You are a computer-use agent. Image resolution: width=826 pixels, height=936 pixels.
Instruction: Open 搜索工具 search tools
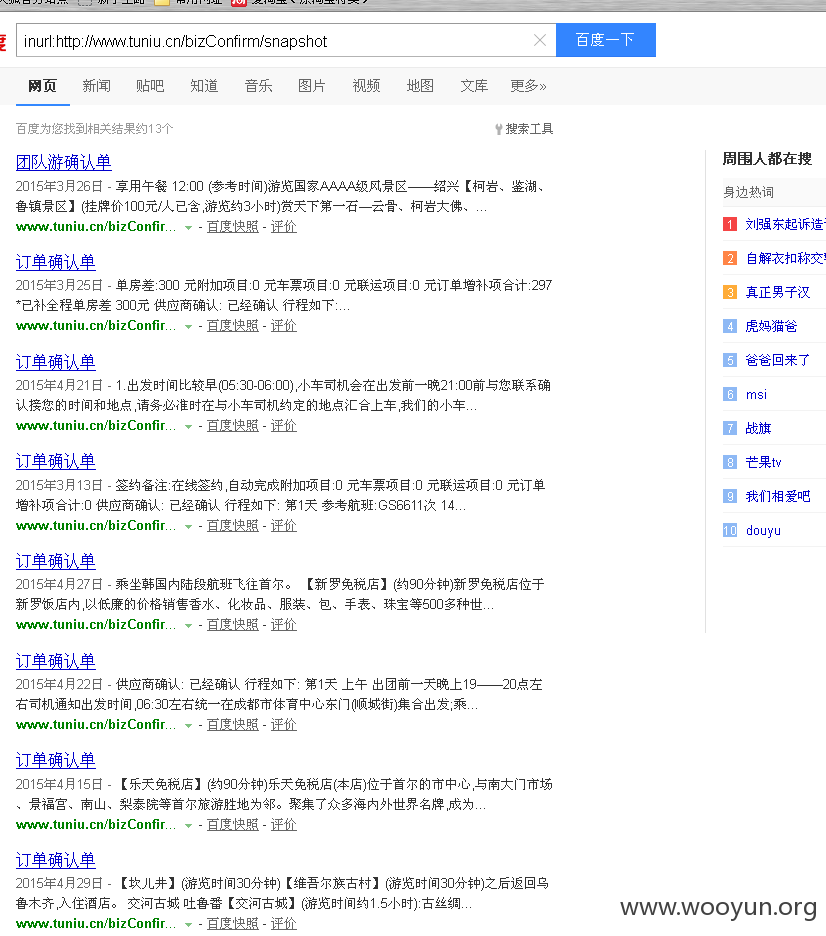point(524,129)
